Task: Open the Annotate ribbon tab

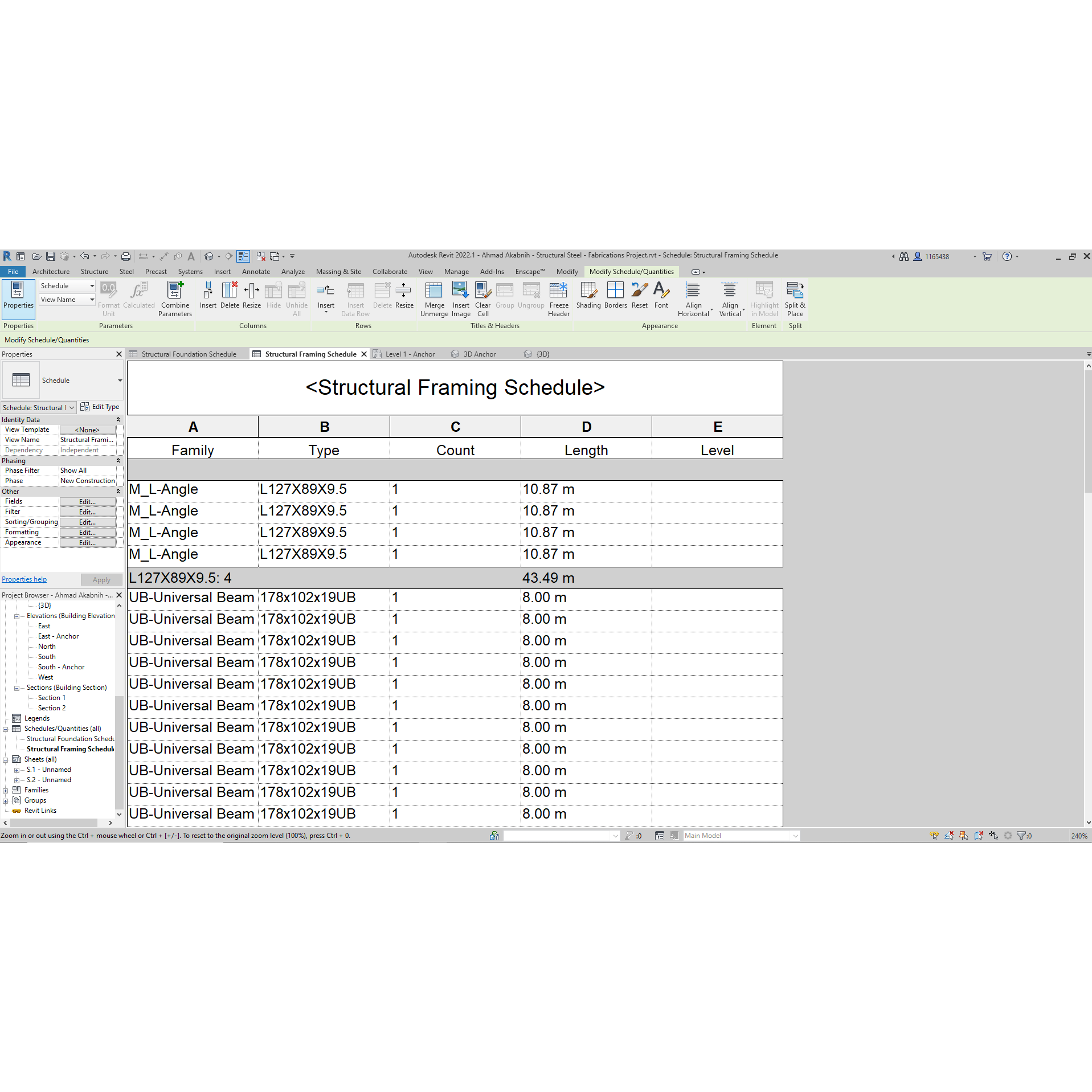Action: 255,272
